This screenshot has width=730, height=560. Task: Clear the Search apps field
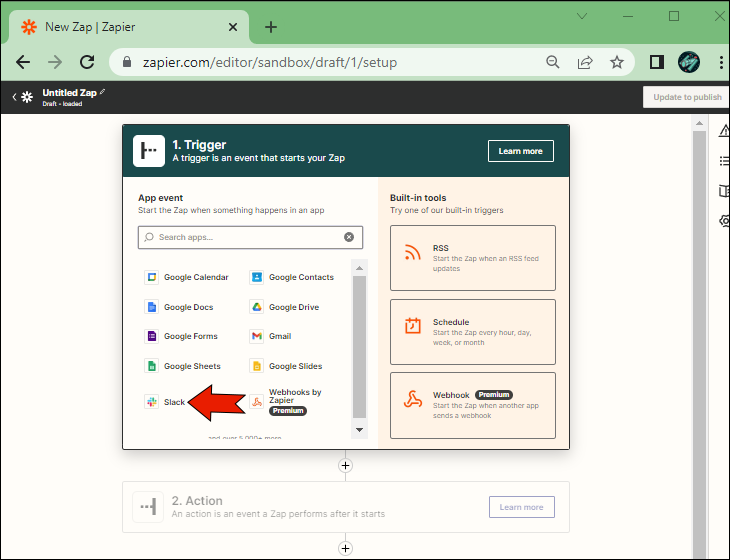pyautogui.click(x=349, y=237)
